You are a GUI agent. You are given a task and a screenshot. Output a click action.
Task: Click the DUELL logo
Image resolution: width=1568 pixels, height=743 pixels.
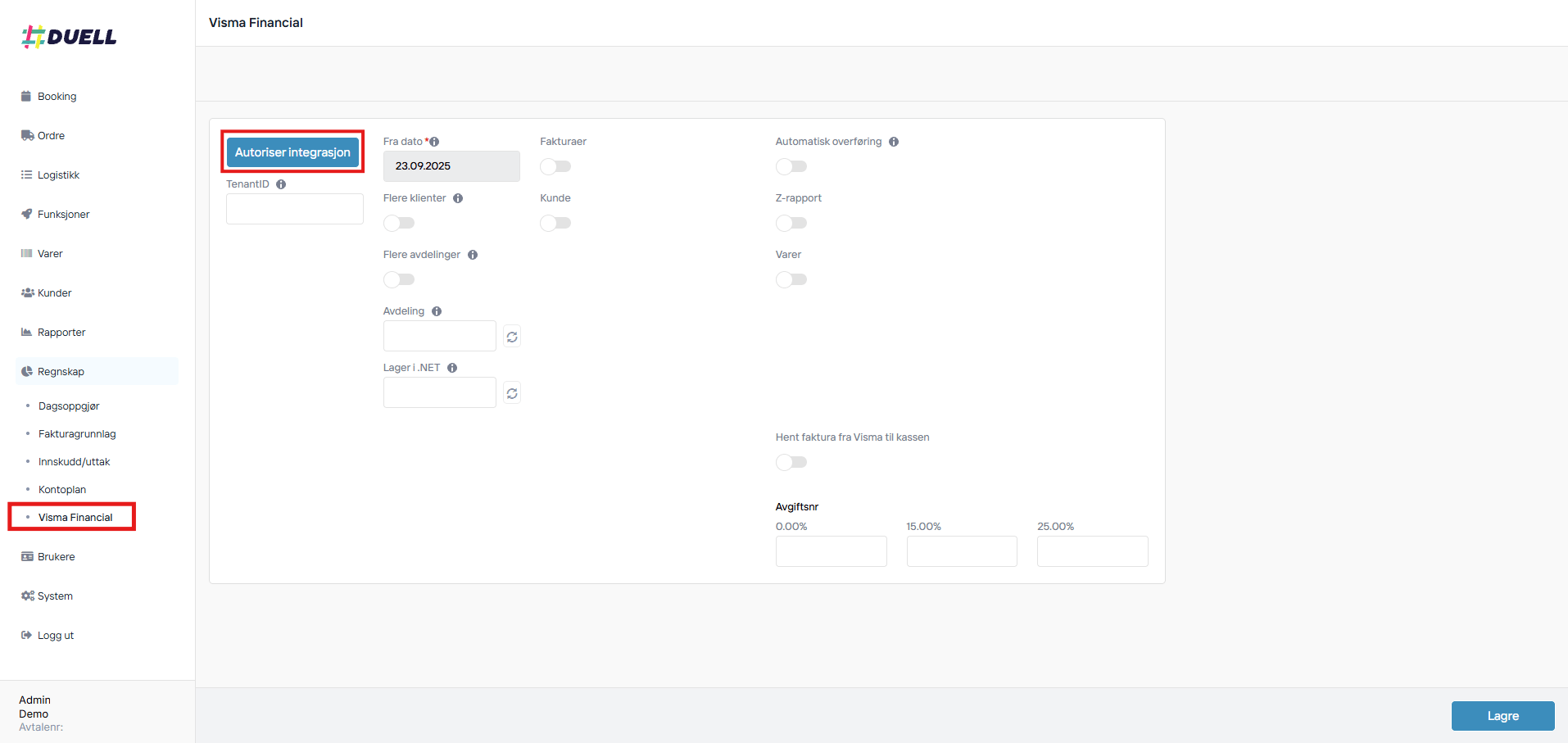coord(70,37)
